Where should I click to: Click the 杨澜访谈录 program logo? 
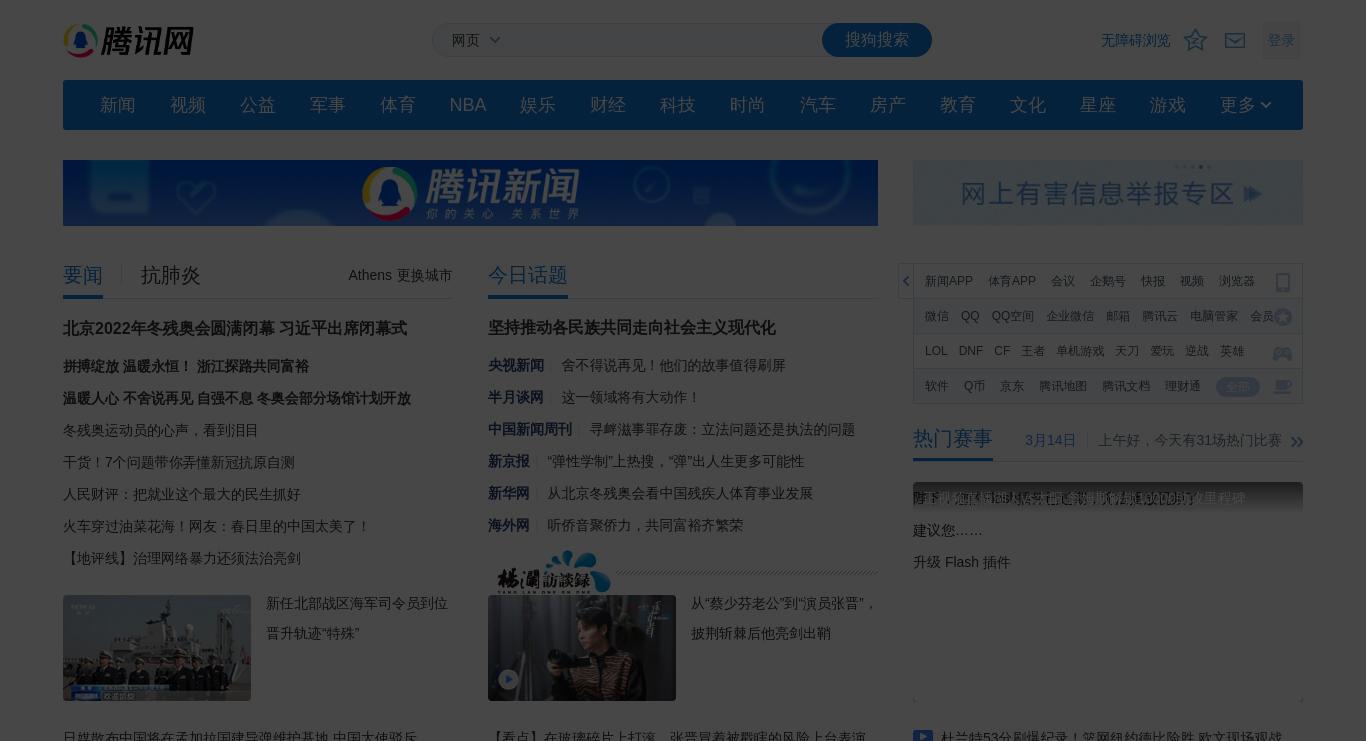(x=555, y=573)
